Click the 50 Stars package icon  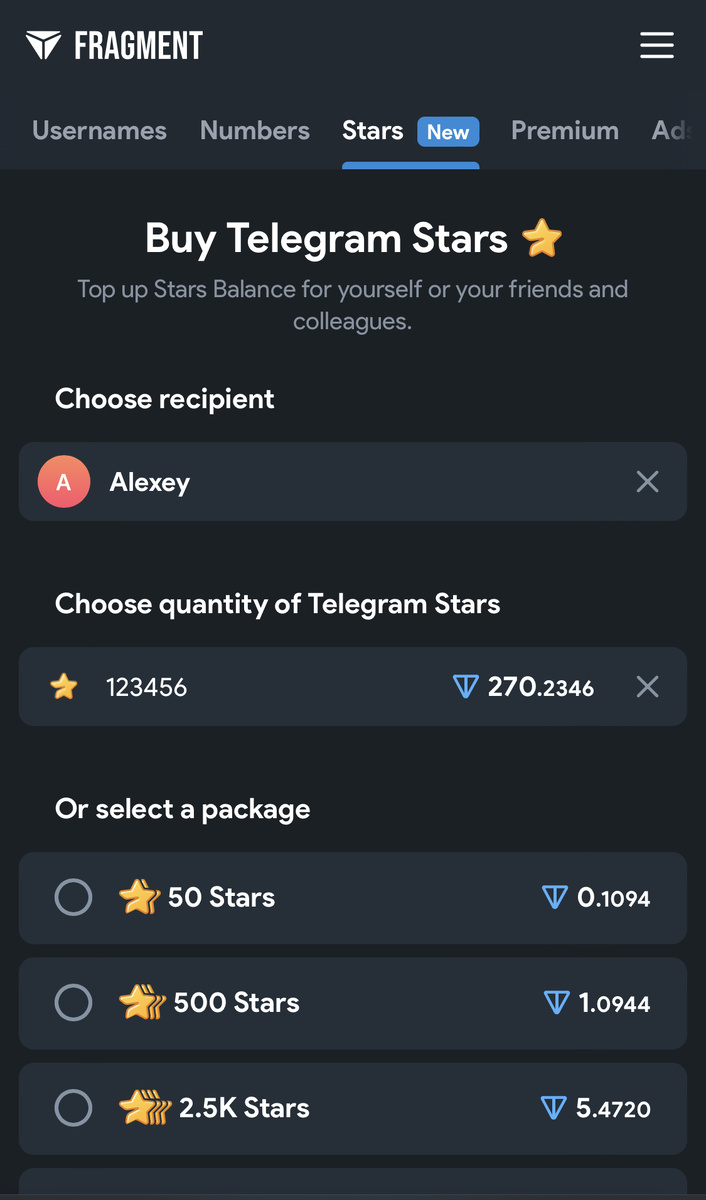click(x=139, y=897)
